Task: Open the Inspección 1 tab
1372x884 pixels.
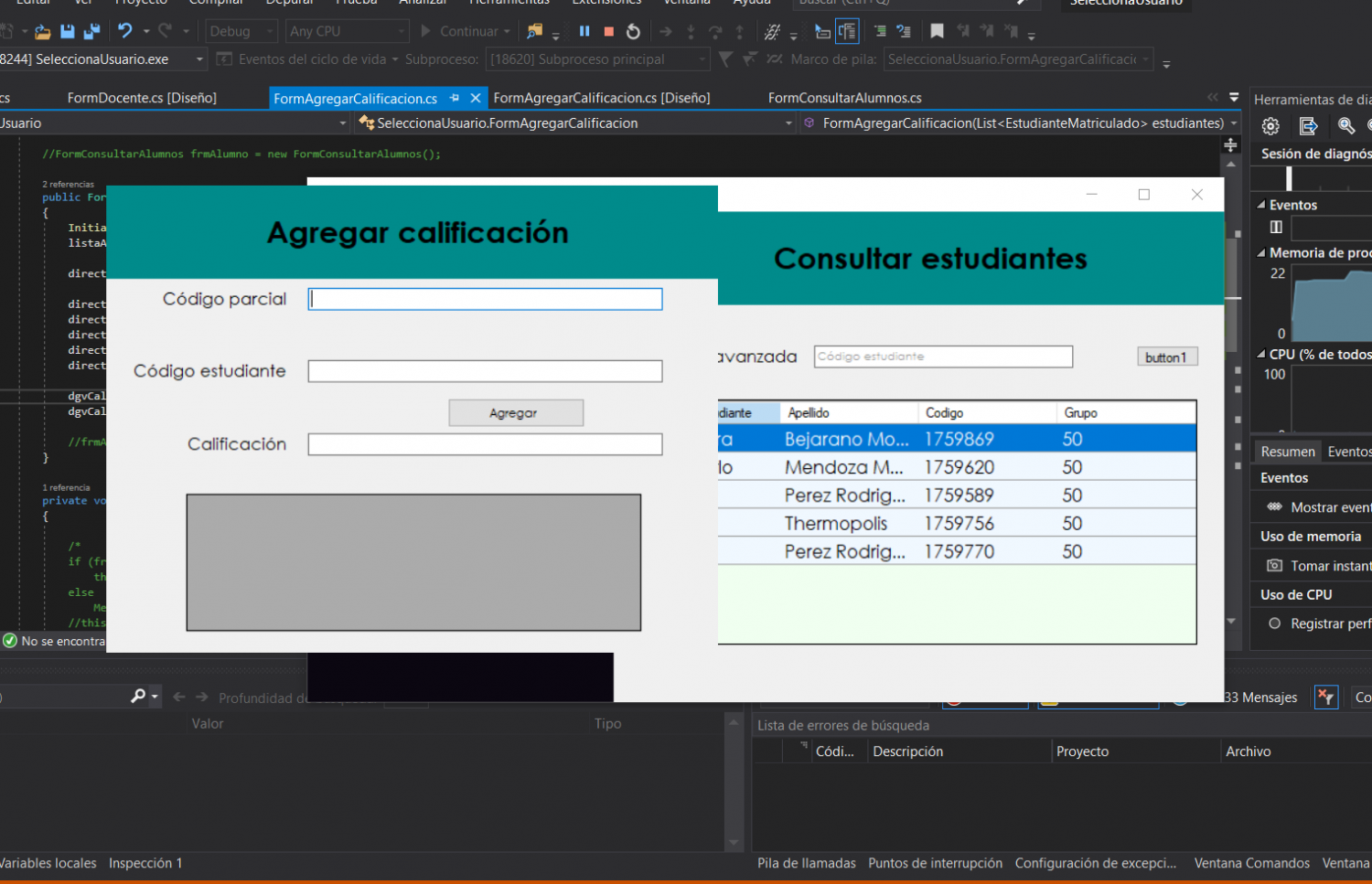Action: (145, 863)
